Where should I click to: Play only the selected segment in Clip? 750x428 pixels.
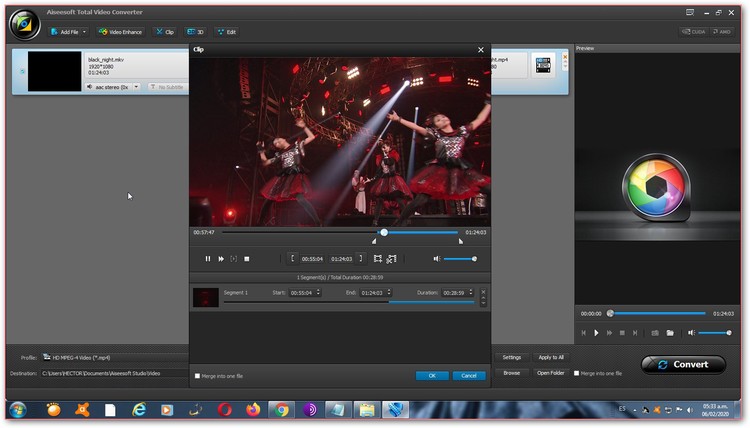click(x=233, y=259)
